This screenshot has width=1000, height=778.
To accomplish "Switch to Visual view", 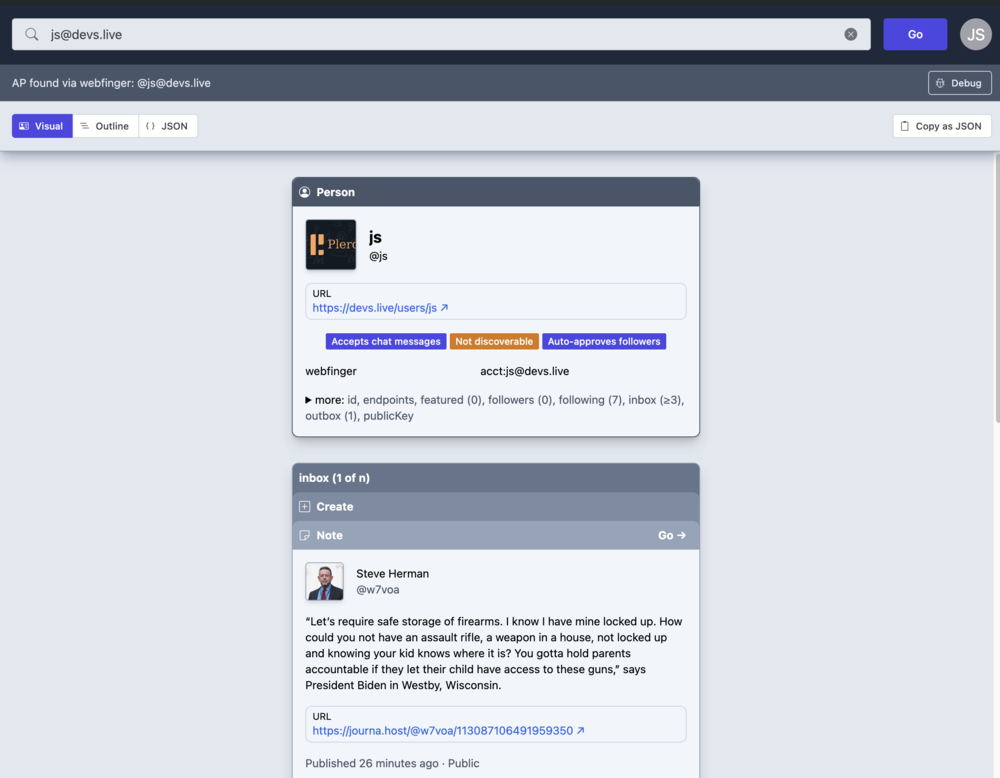I will coord(42,126).
